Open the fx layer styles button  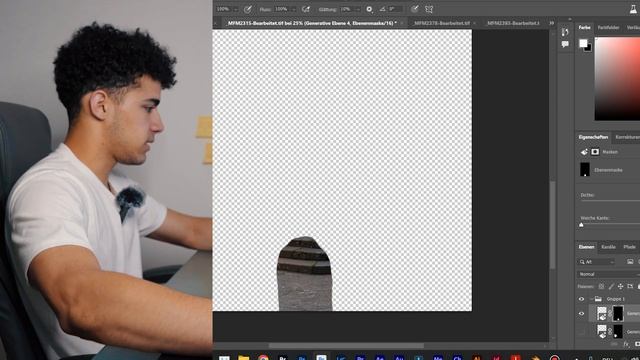626,344
